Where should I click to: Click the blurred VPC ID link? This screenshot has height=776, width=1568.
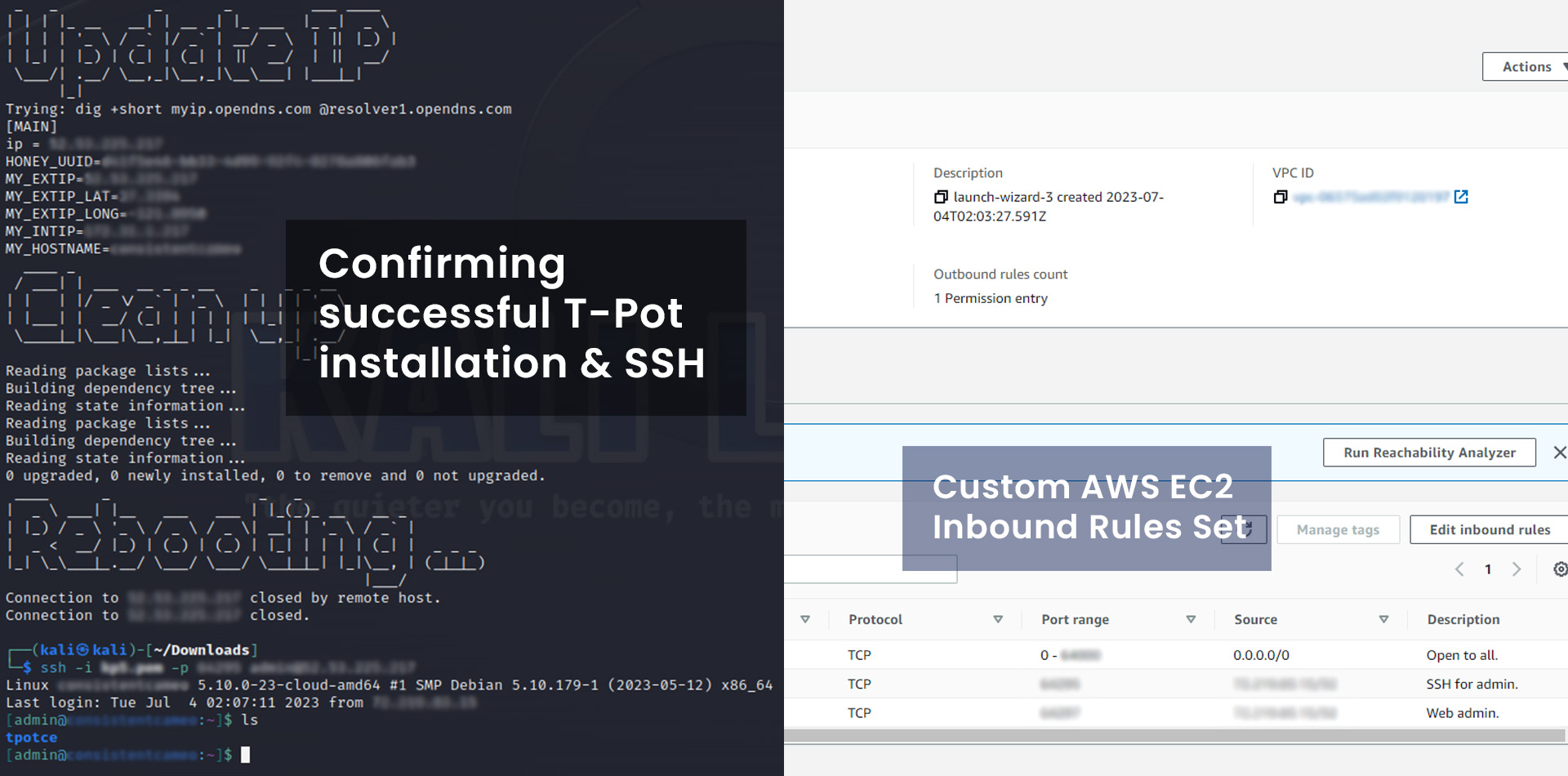(x=1371, y=197)
